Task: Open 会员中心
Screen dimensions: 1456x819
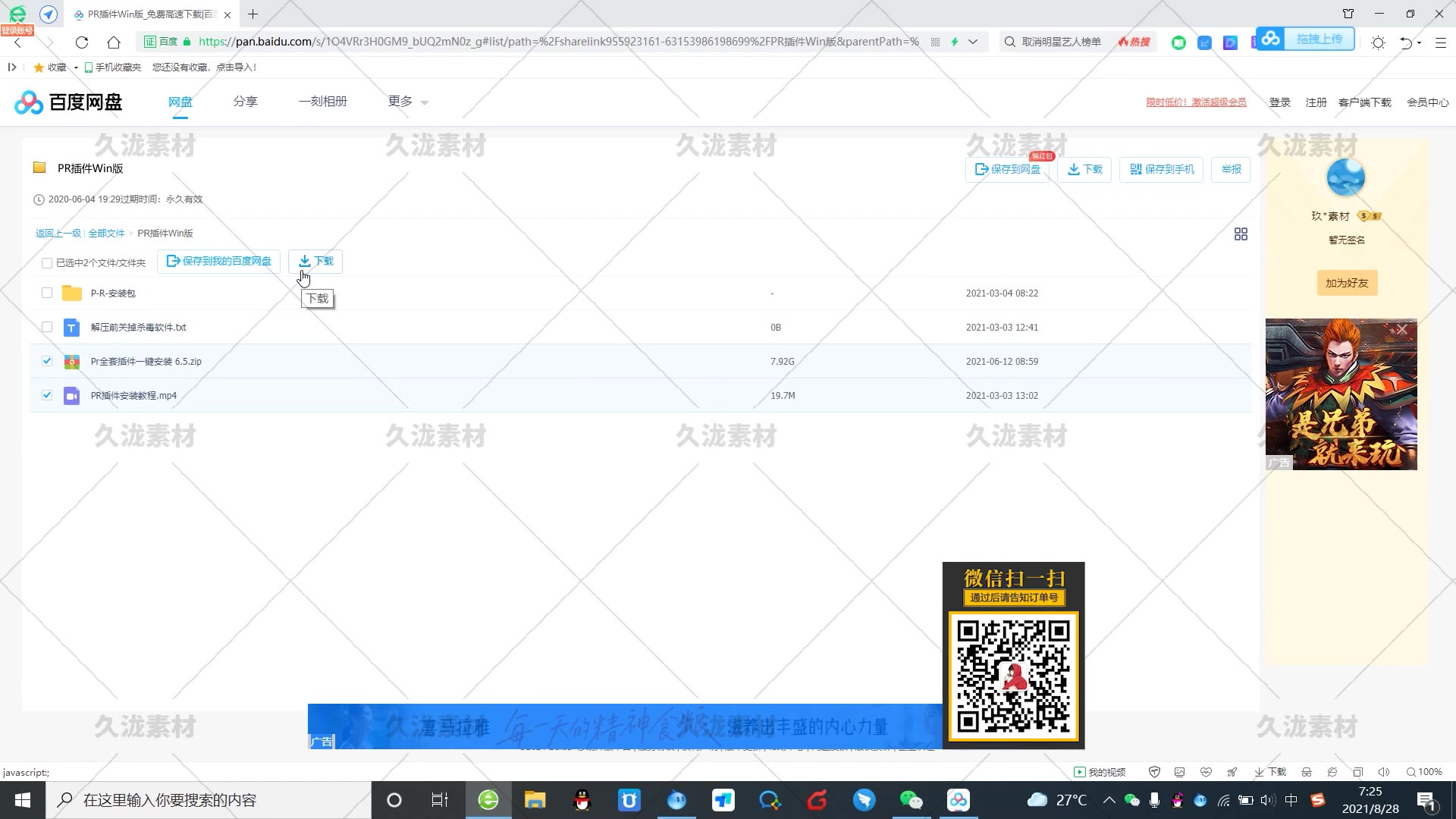Action: click(x=1427, y=102)
